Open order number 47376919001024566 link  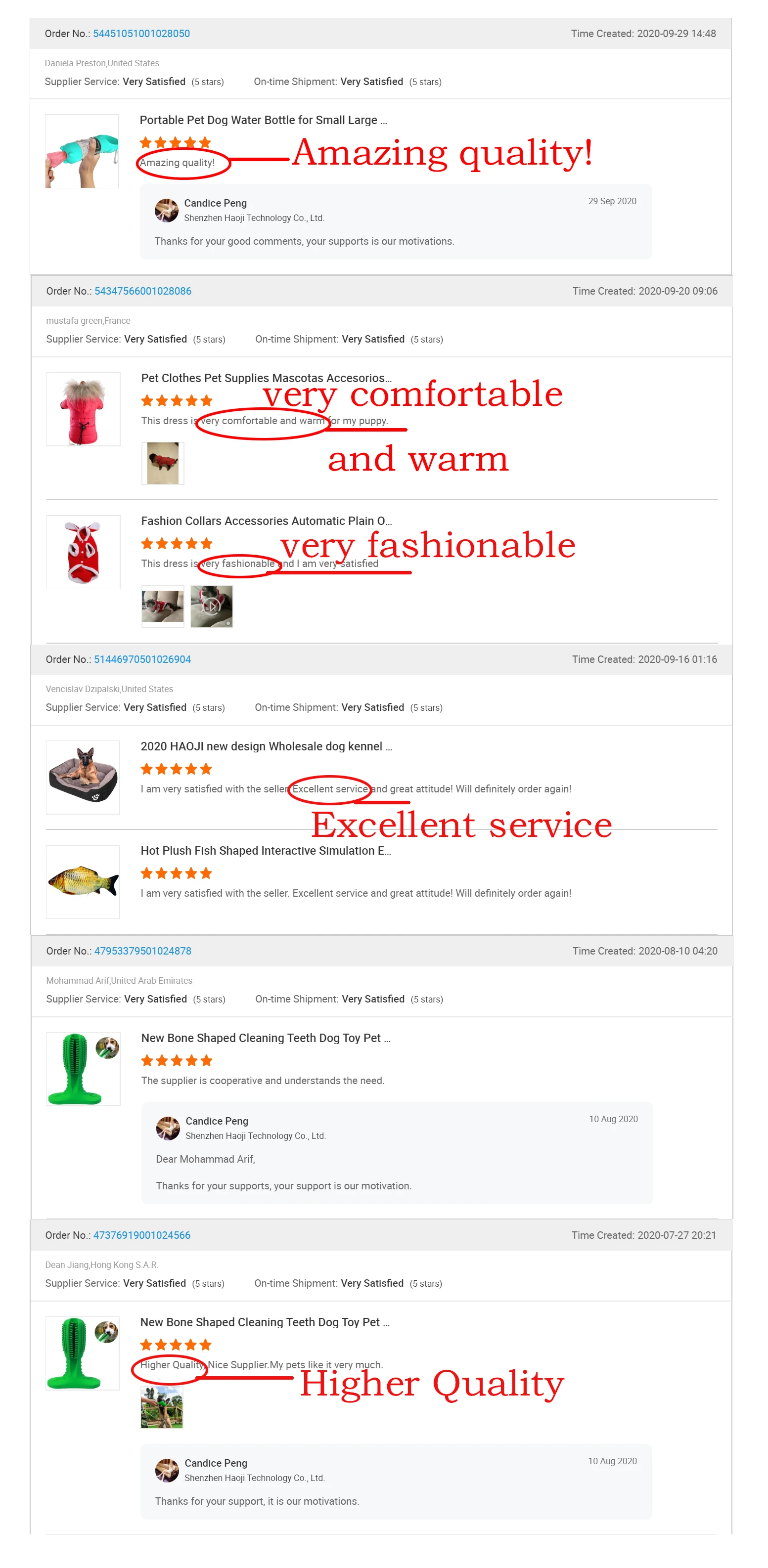click(x=141, y=1235)
